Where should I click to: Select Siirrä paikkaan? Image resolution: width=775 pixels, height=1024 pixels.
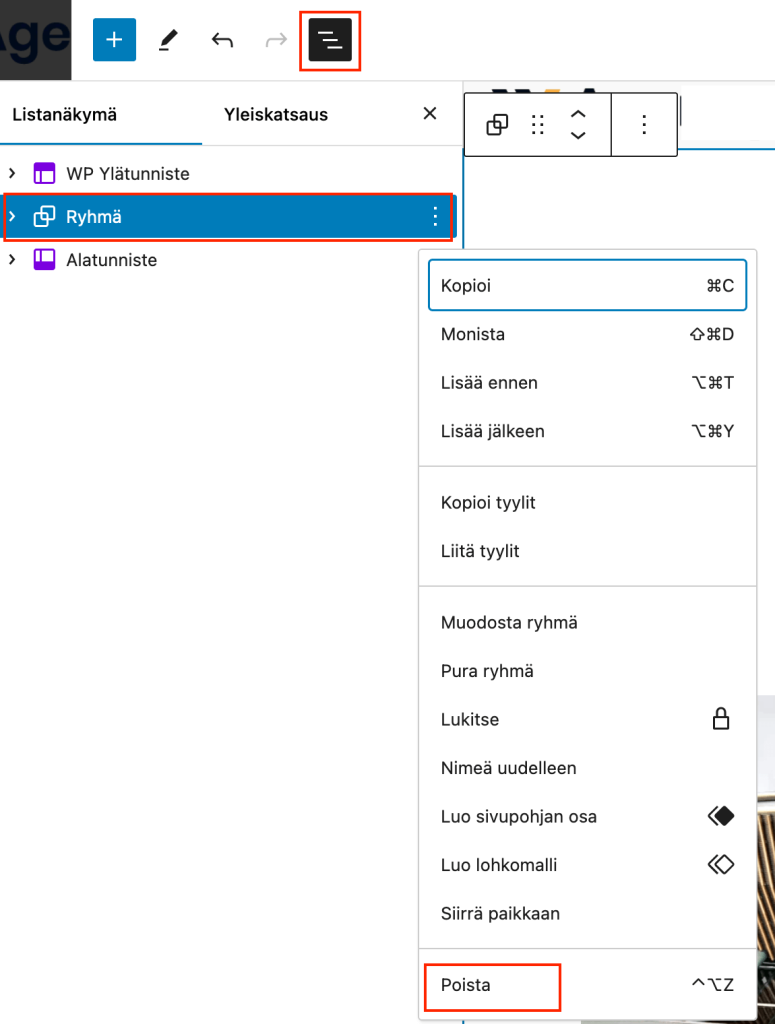(588, 913)
